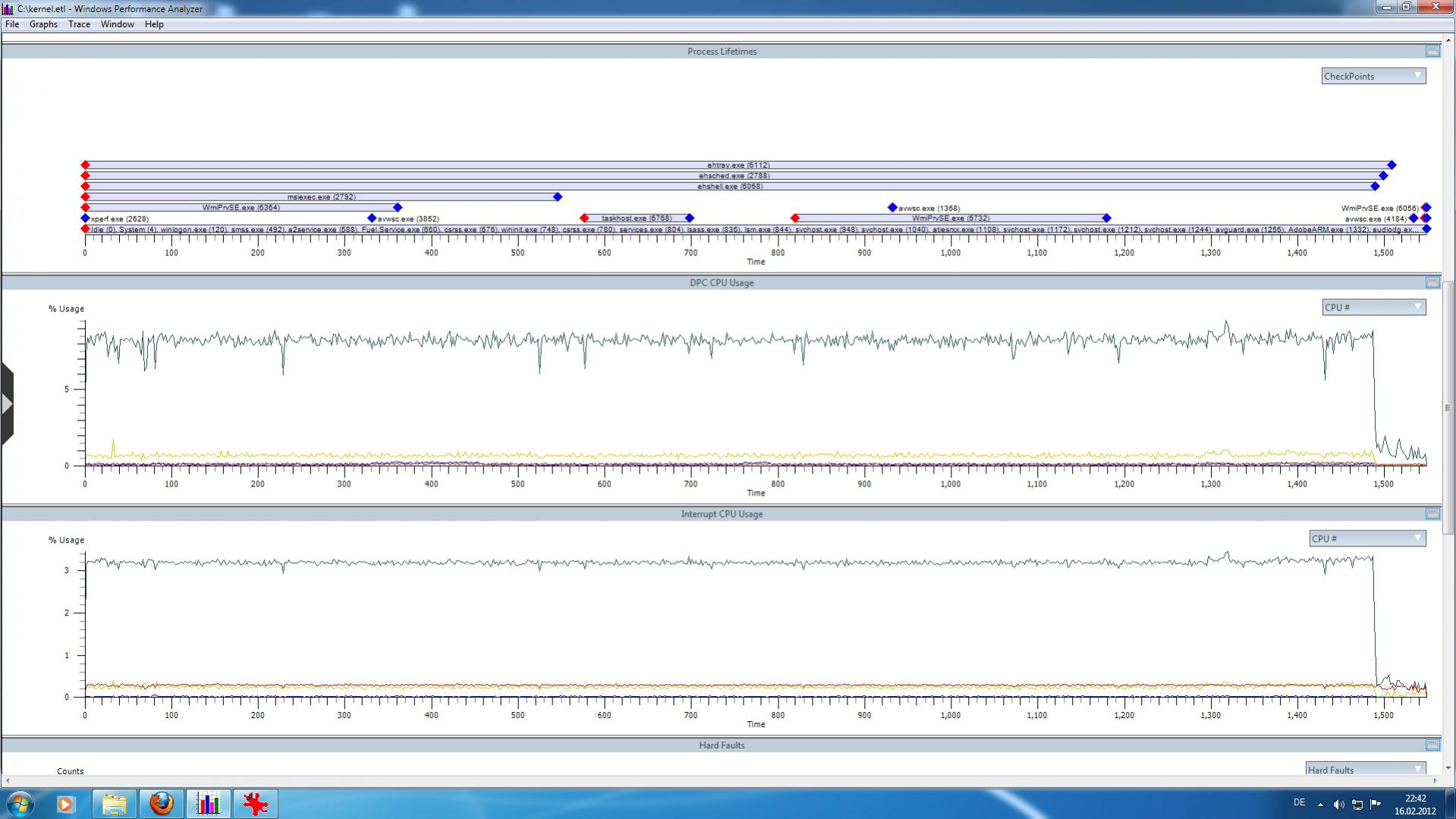
Task: Open the volume control in the system tray
Action: 1338,805
